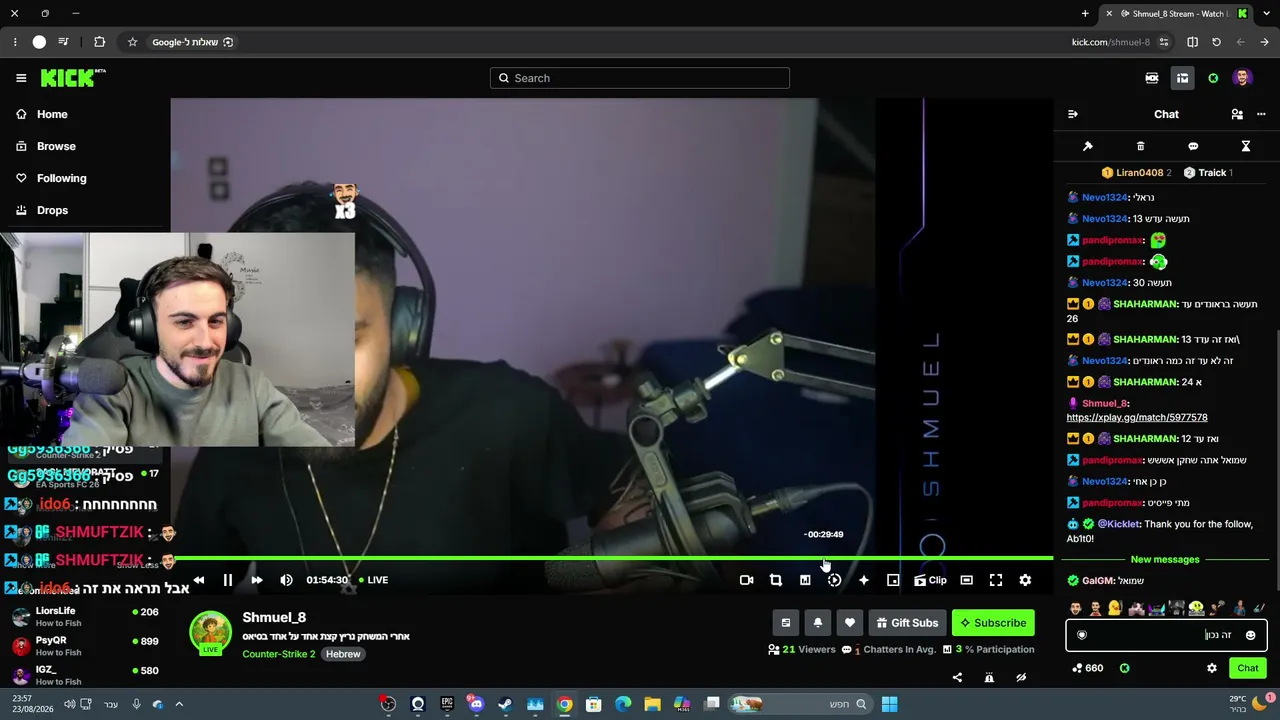Screen dimensions: 1280x720
Task: Click the hourglass slow-mode icon in chat
Action: [x=1246, y=146]
